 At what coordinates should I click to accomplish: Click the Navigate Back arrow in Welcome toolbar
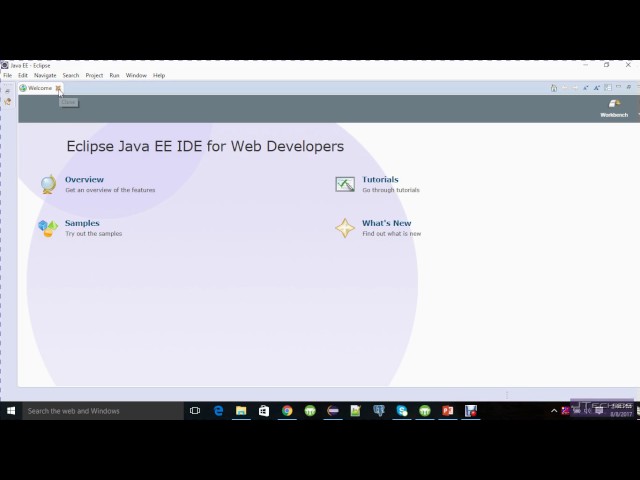click(564, 88)
